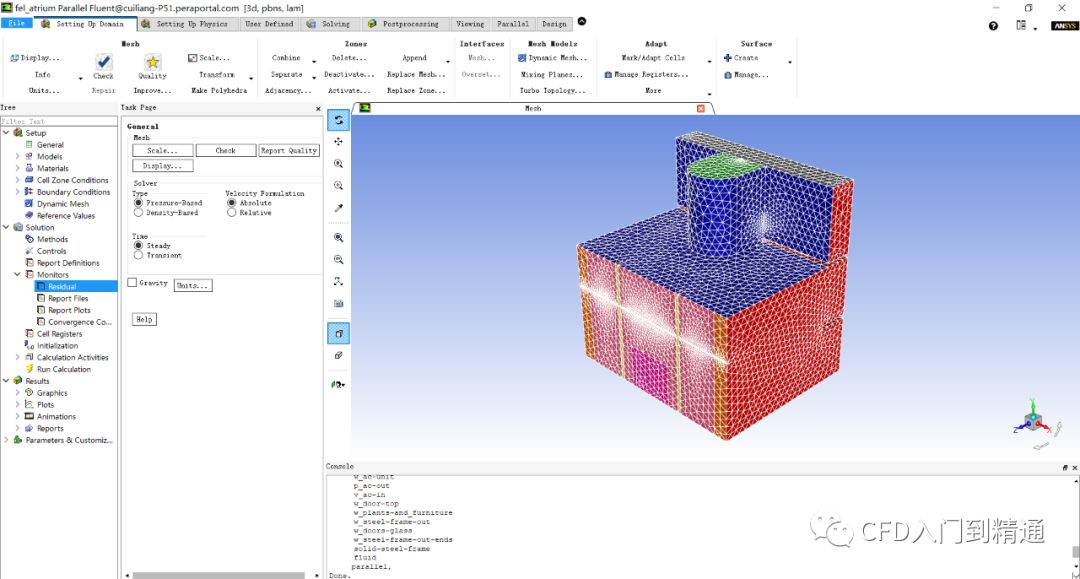The height and width of the screenshot is (579, 1080).
Task: Select Pressure-Based solver type
Action: 138,203
